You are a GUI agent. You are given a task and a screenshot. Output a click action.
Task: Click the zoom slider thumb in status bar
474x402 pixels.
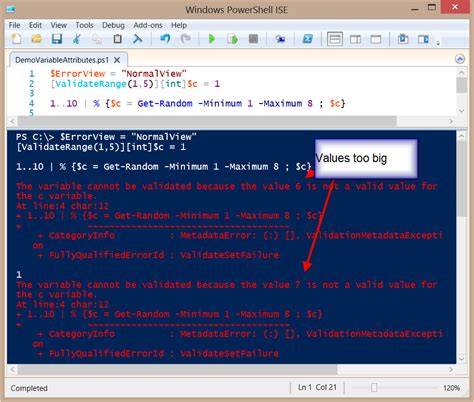click(x=374, y=387)
